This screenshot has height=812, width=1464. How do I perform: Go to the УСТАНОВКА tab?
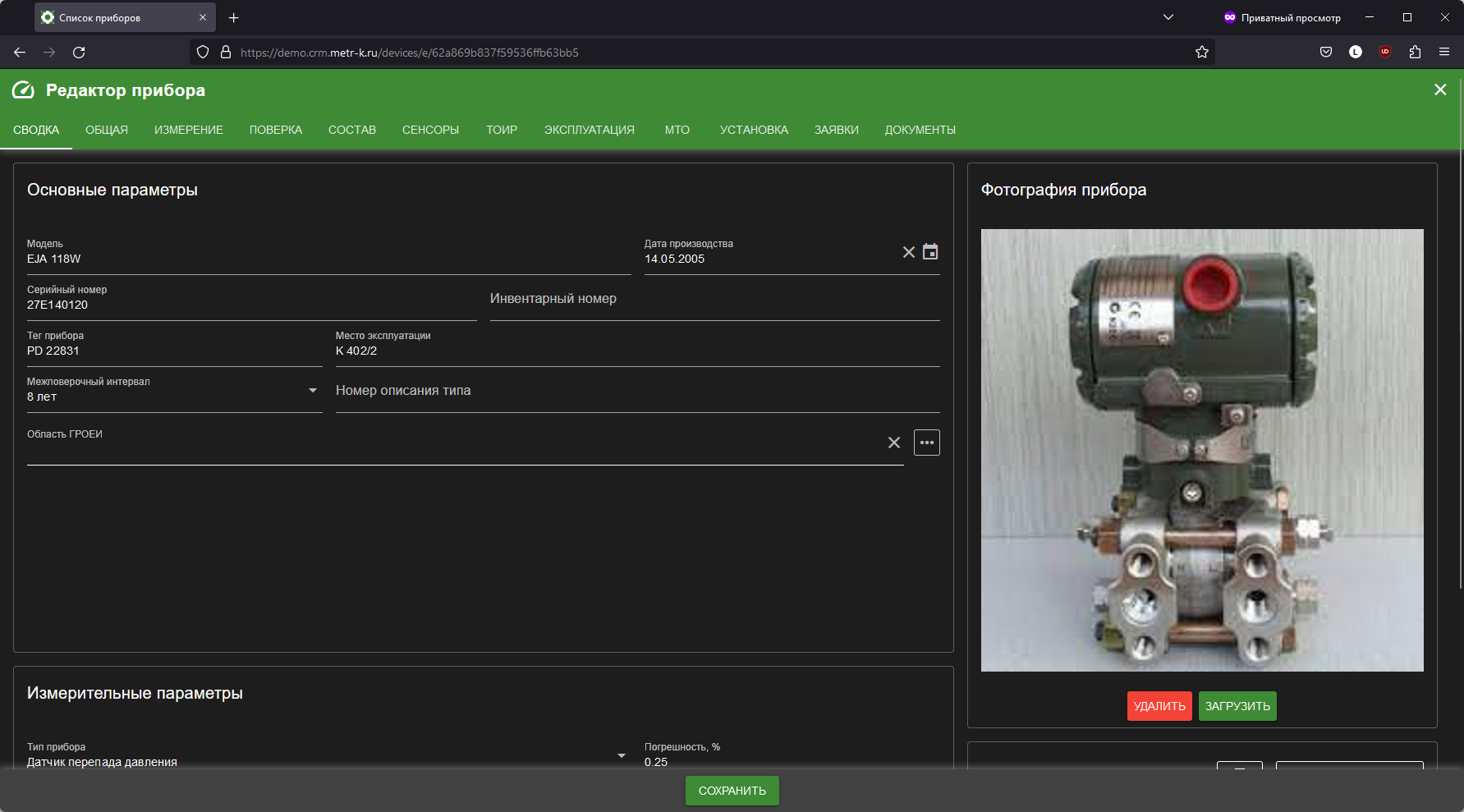754,130
